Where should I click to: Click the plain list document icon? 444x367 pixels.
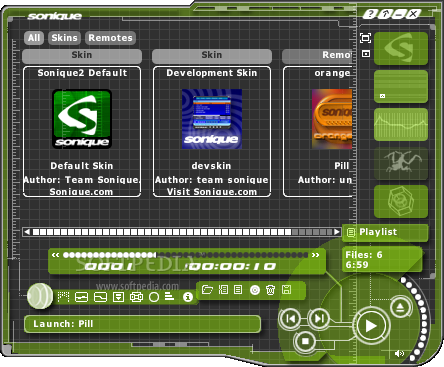pyautogui.click(x=238, y=289)
